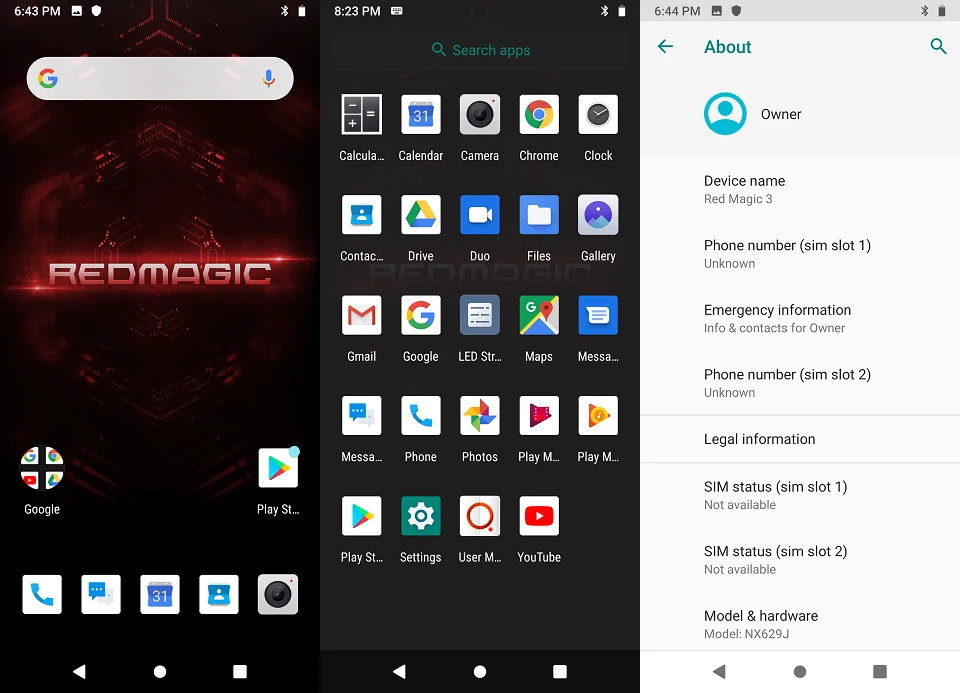Open Camera from the home dock
Screen dimensions: 960x693
278,594
